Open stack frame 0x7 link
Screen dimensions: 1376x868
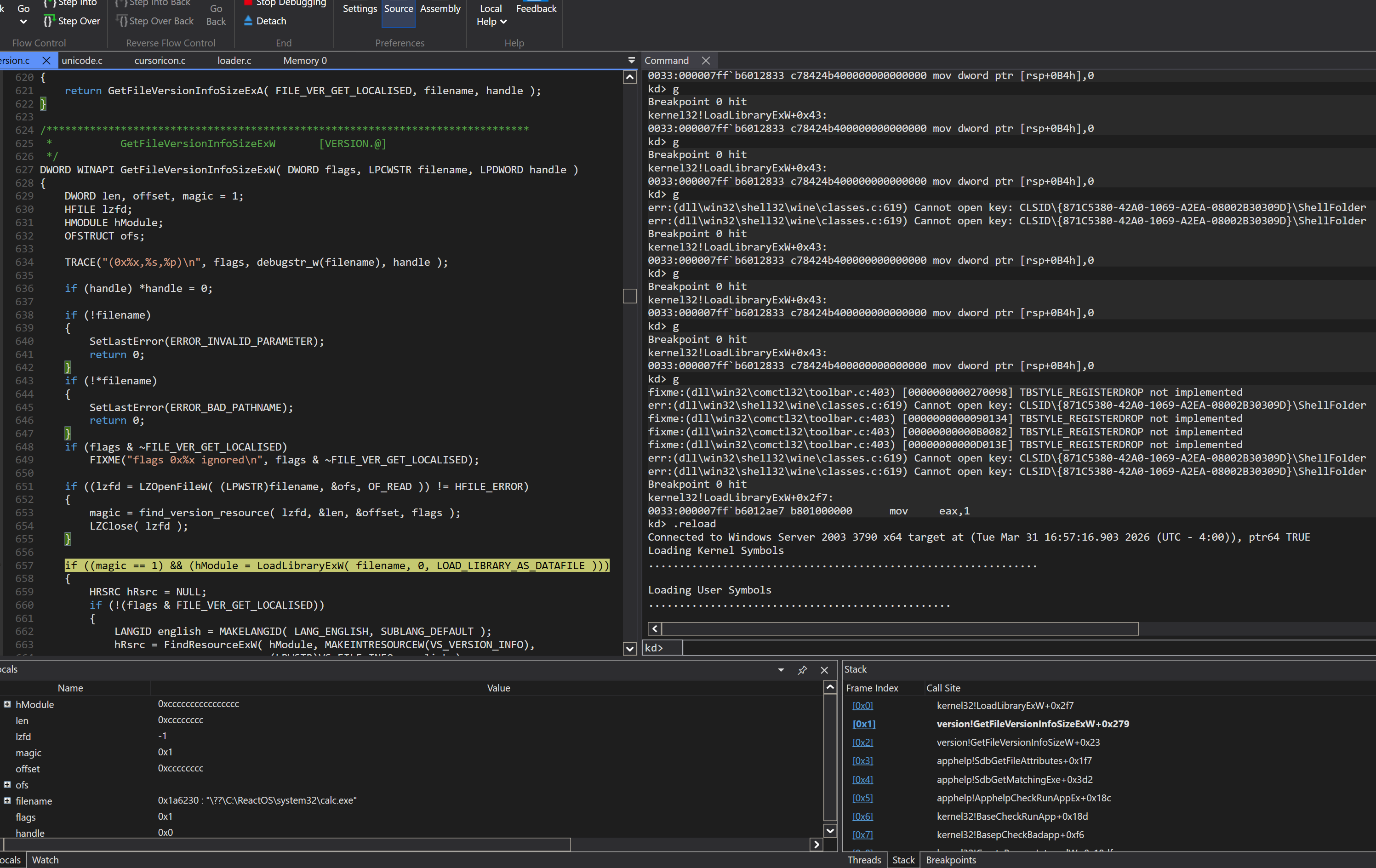coord(863,834)
